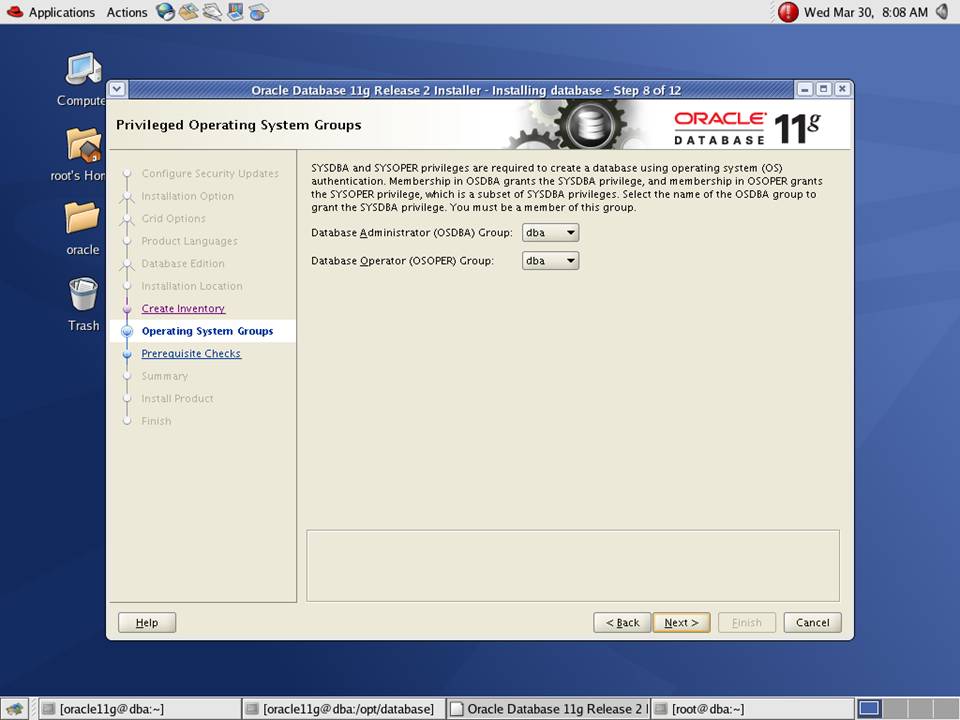The width and height of the screenshot is (960, 720).
Task: Click the Back button
Action: click(622, 623)
